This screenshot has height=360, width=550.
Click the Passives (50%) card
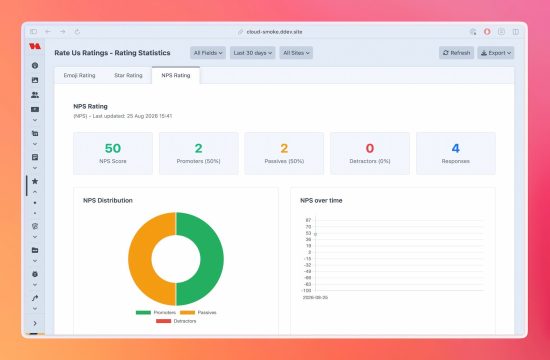point(284,153)
